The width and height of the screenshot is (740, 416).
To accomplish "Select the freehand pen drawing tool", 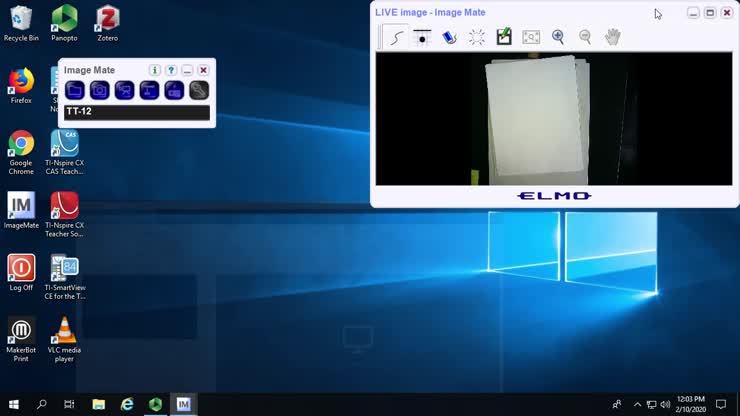I will coord(396,38).
